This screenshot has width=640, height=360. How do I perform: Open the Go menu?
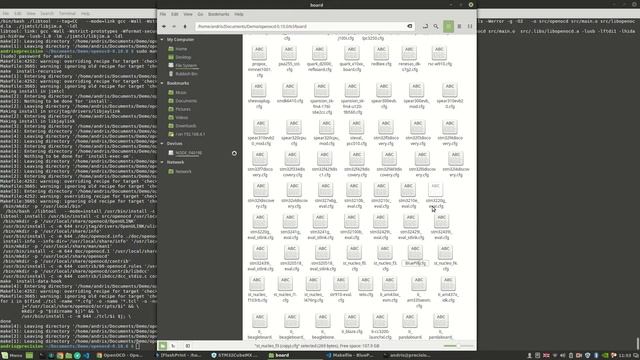(200, 14)
